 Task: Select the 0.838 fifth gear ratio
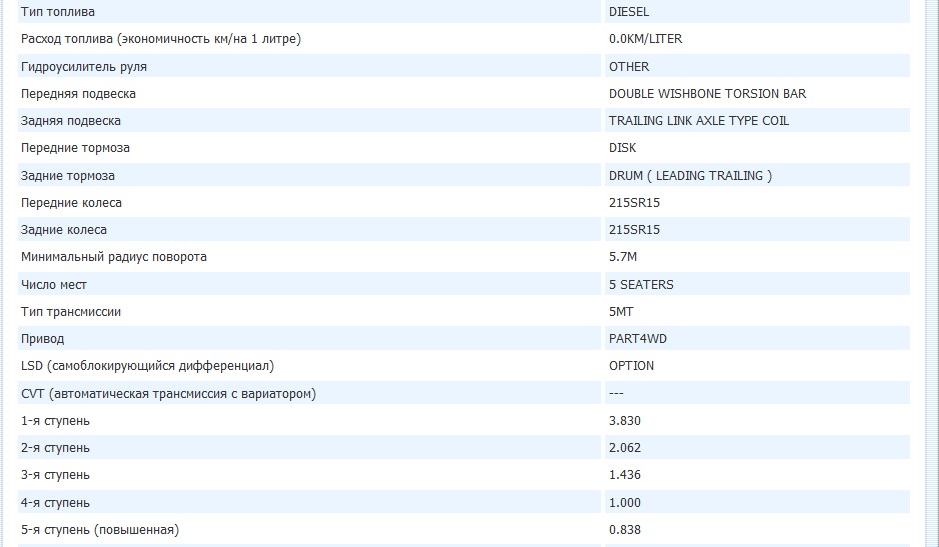pyautogui.click(x=625, y=530)
